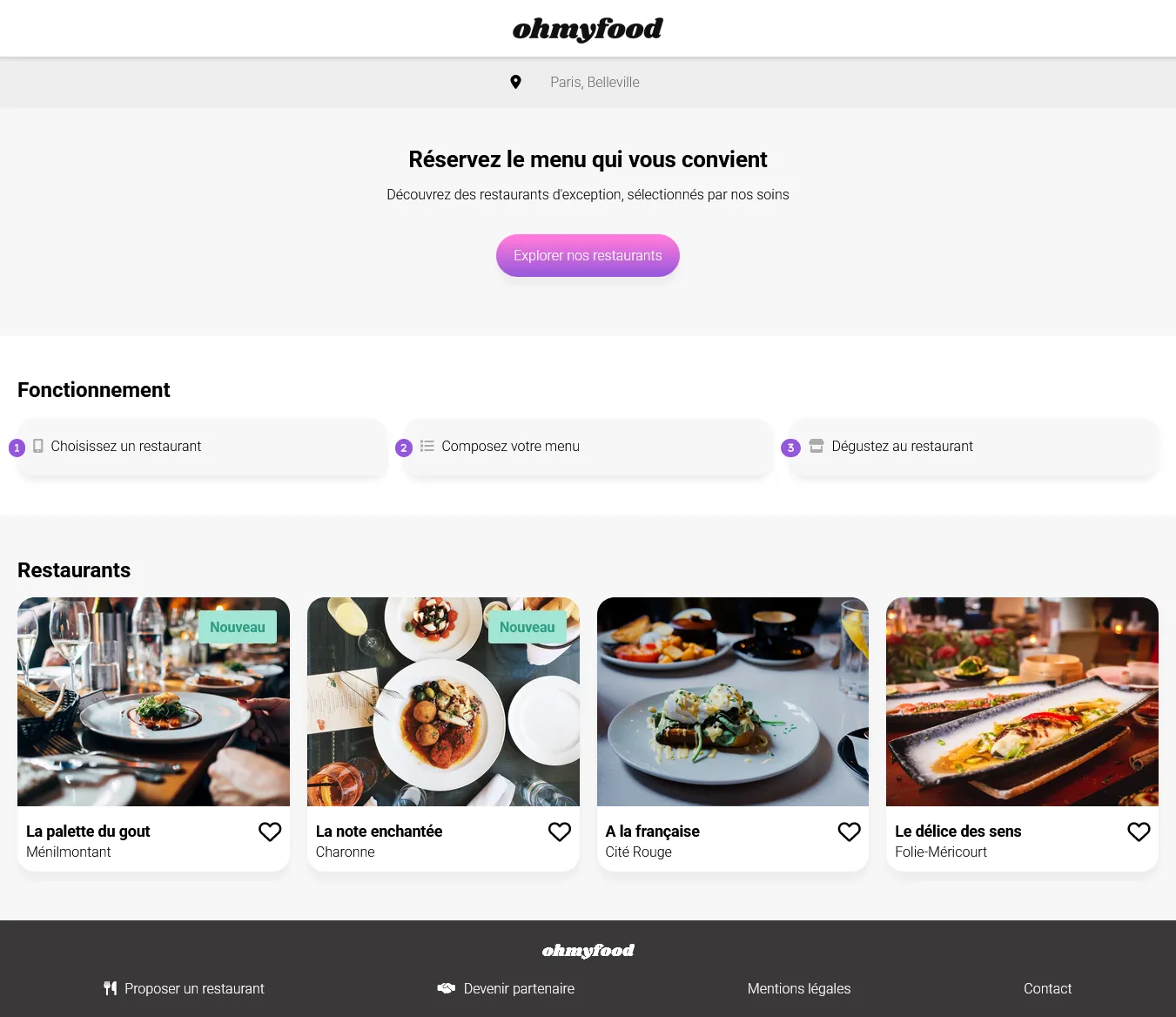Open the Contact footer link
Viewport: 1176px width, 1017px height.
(1047, 988)
